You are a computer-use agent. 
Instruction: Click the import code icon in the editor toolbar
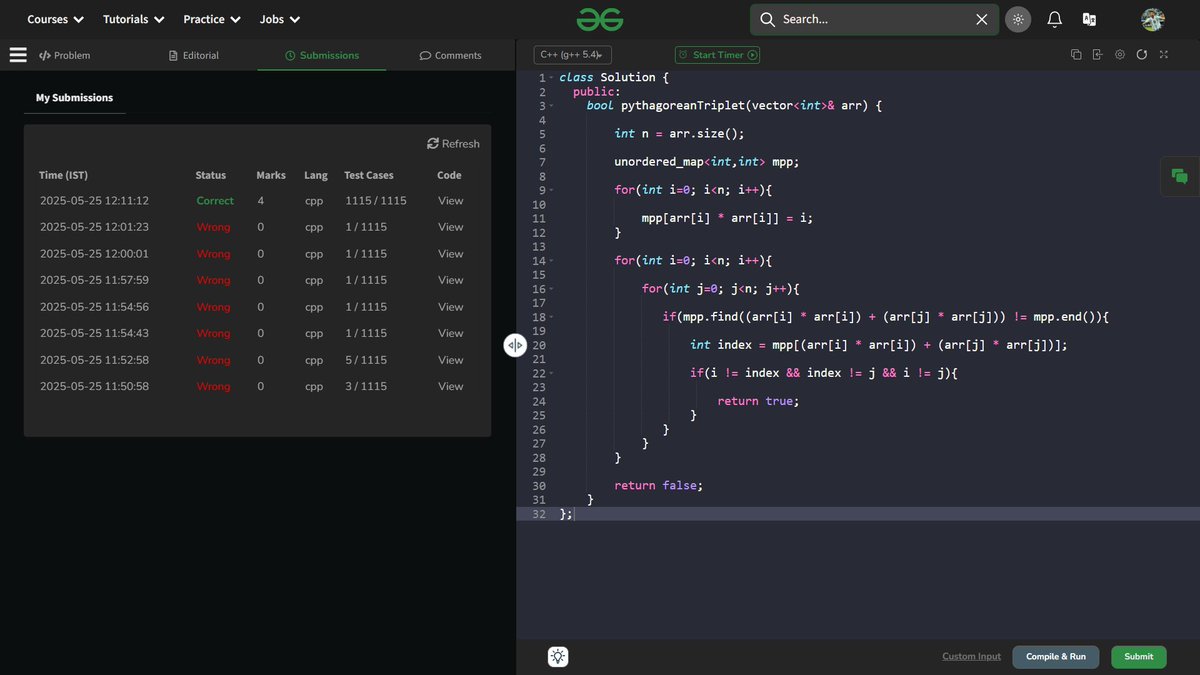point(1097,55)
